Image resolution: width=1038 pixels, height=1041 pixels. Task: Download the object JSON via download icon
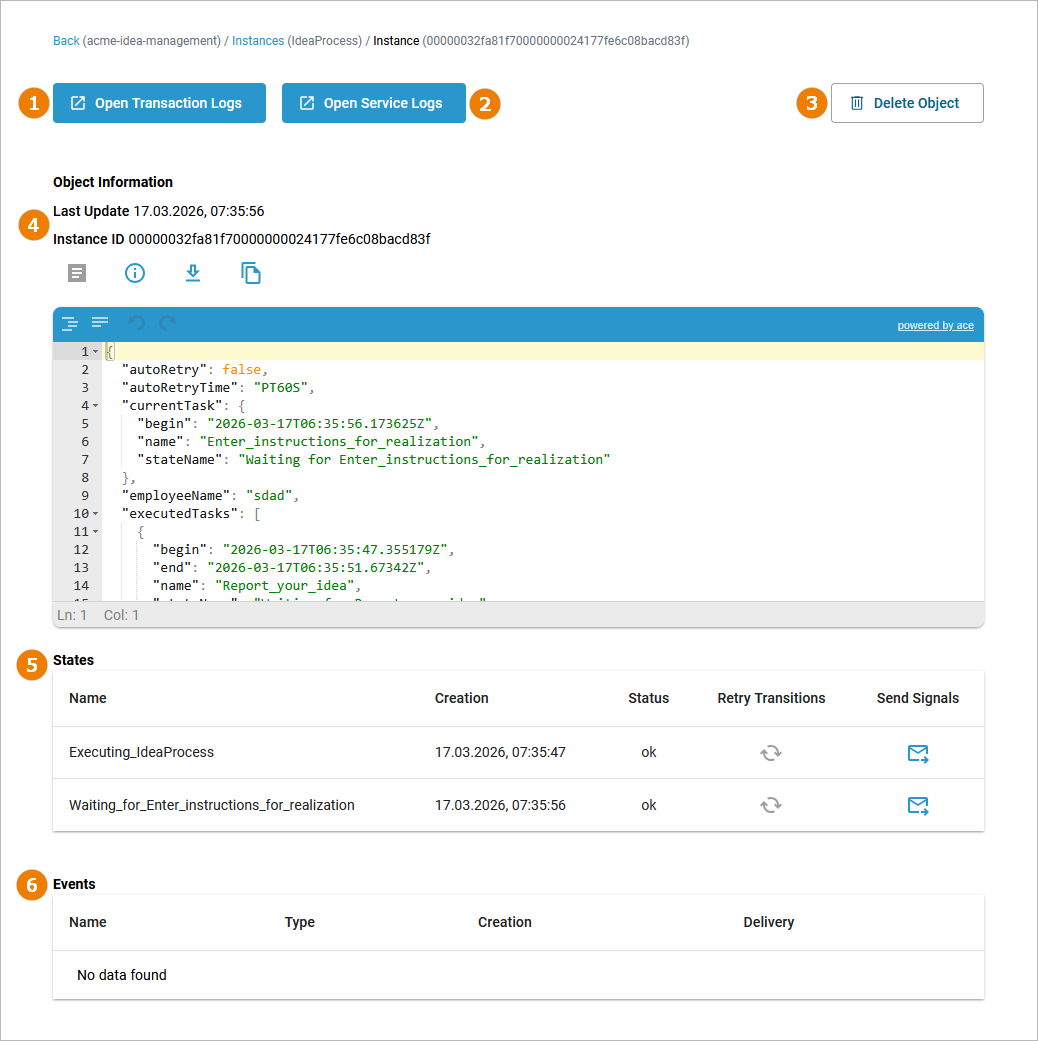coord(193,273)
